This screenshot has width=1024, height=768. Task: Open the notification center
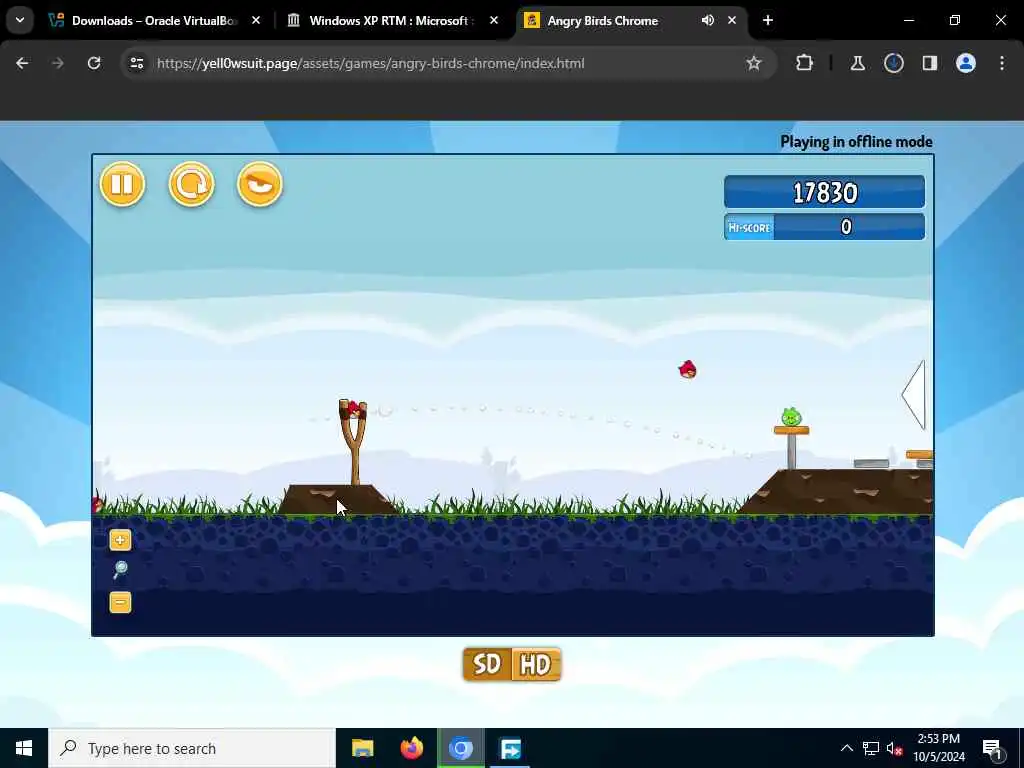pos(992,749)
